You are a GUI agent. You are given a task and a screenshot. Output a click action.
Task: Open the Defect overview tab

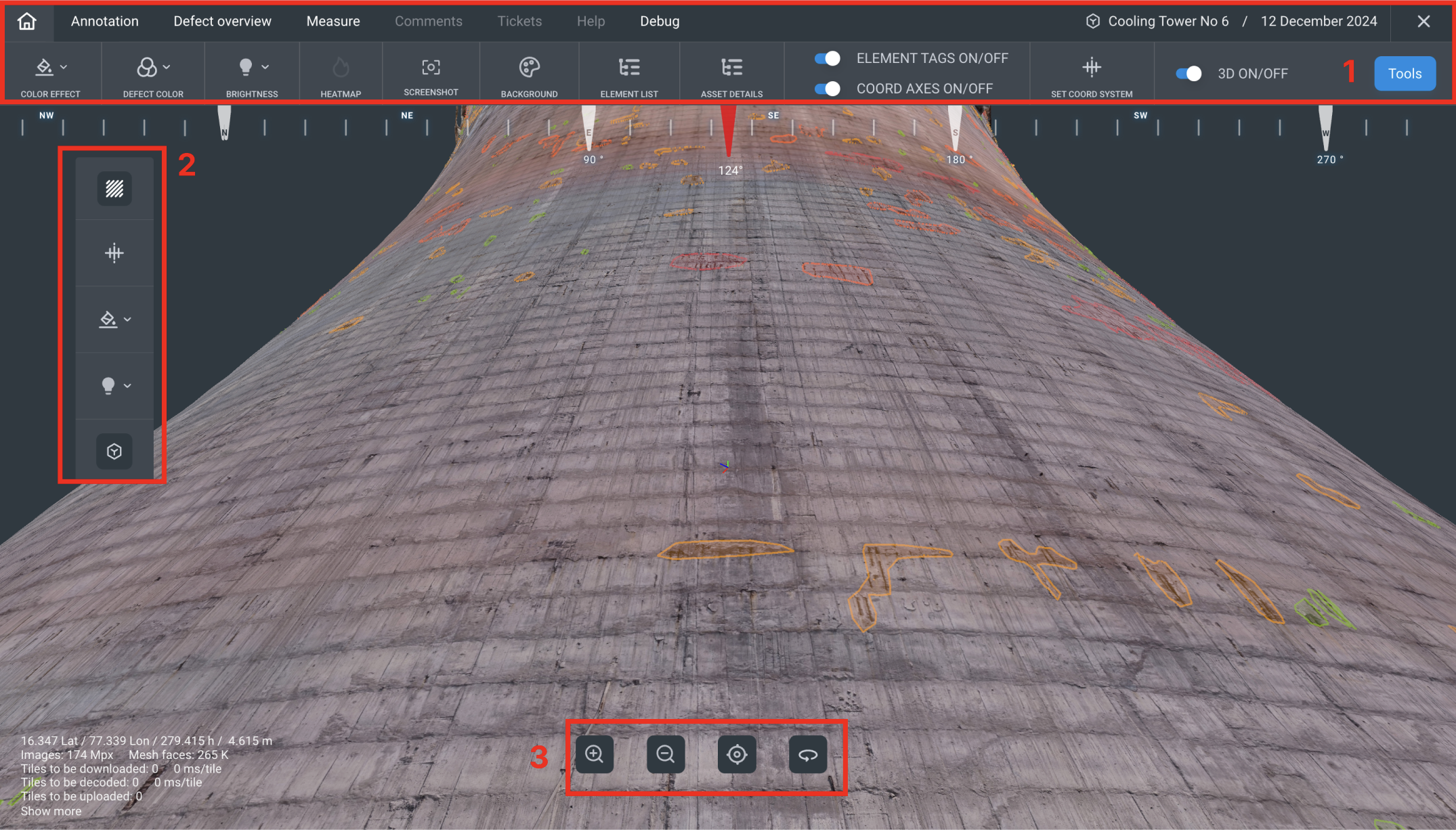coord(222,21)
